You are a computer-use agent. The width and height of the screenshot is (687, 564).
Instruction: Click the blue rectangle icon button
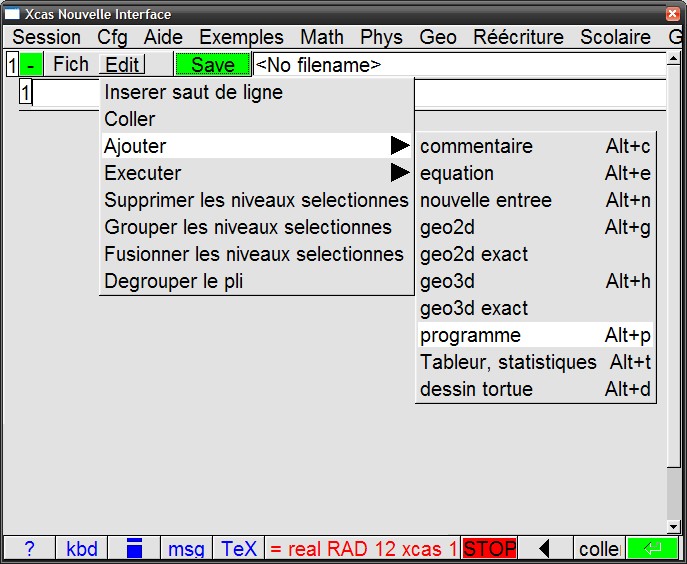(x=135, y=548)
